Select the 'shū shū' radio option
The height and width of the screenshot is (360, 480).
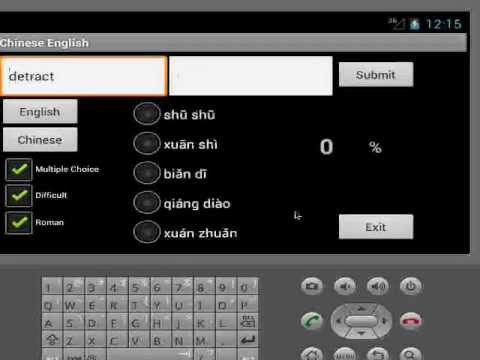click(x=147, y=114)
